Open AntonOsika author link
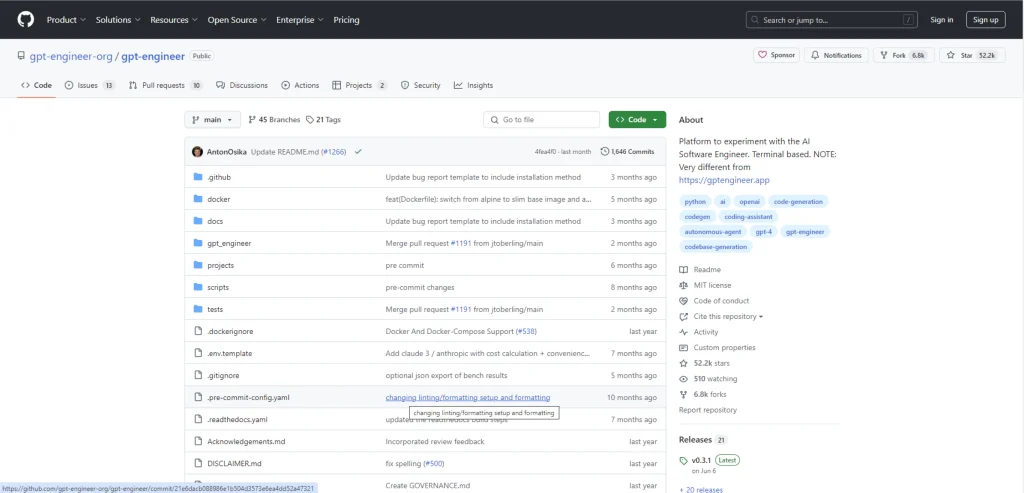This screenshot has height=493, width=1024. pos(227,151)
